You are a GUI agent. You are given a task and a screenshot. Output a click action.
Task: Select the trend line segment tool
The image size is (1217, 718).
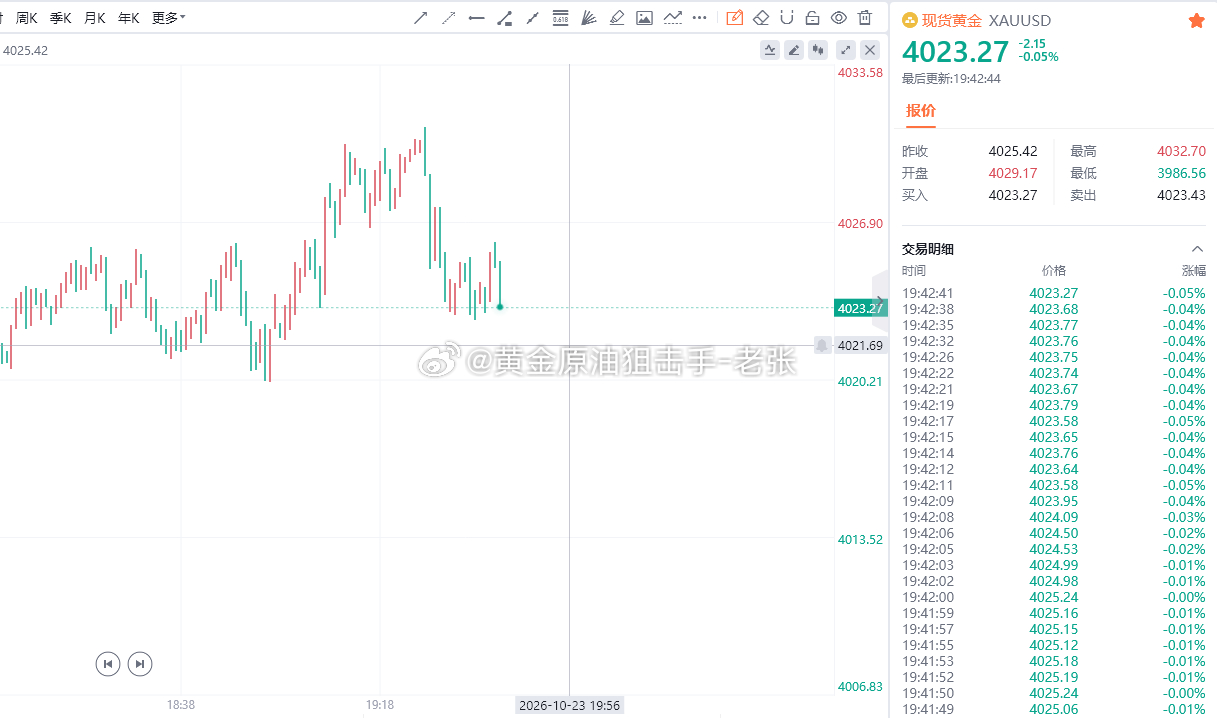[x=533, y=17]
